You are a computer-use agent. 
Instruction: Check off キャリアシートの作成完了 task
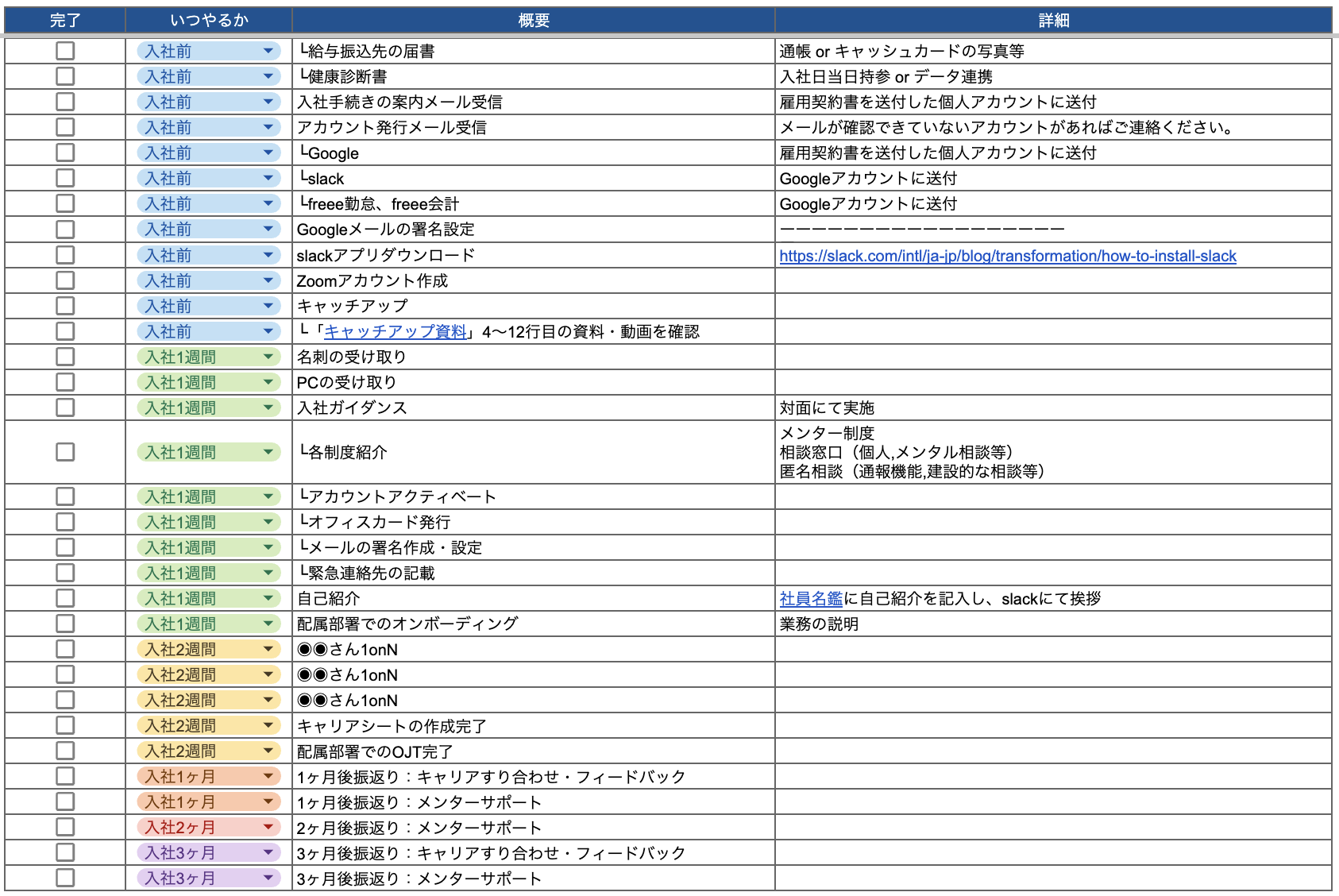(x=65, y=725)
